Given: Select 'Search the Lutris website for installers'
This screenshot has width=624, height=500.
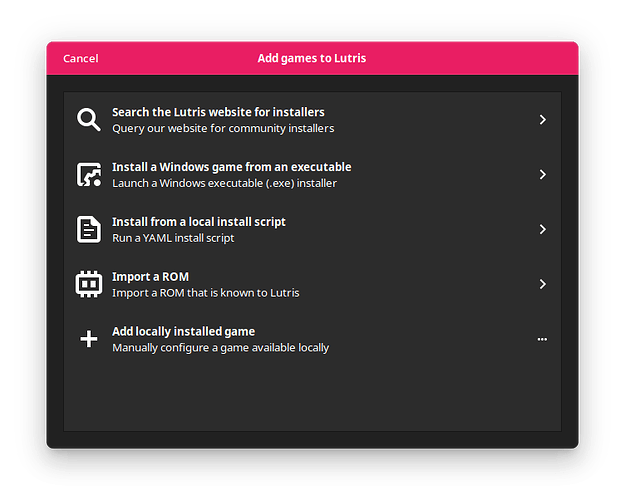Looking at the screenshot, I should (x=218, y=112).
